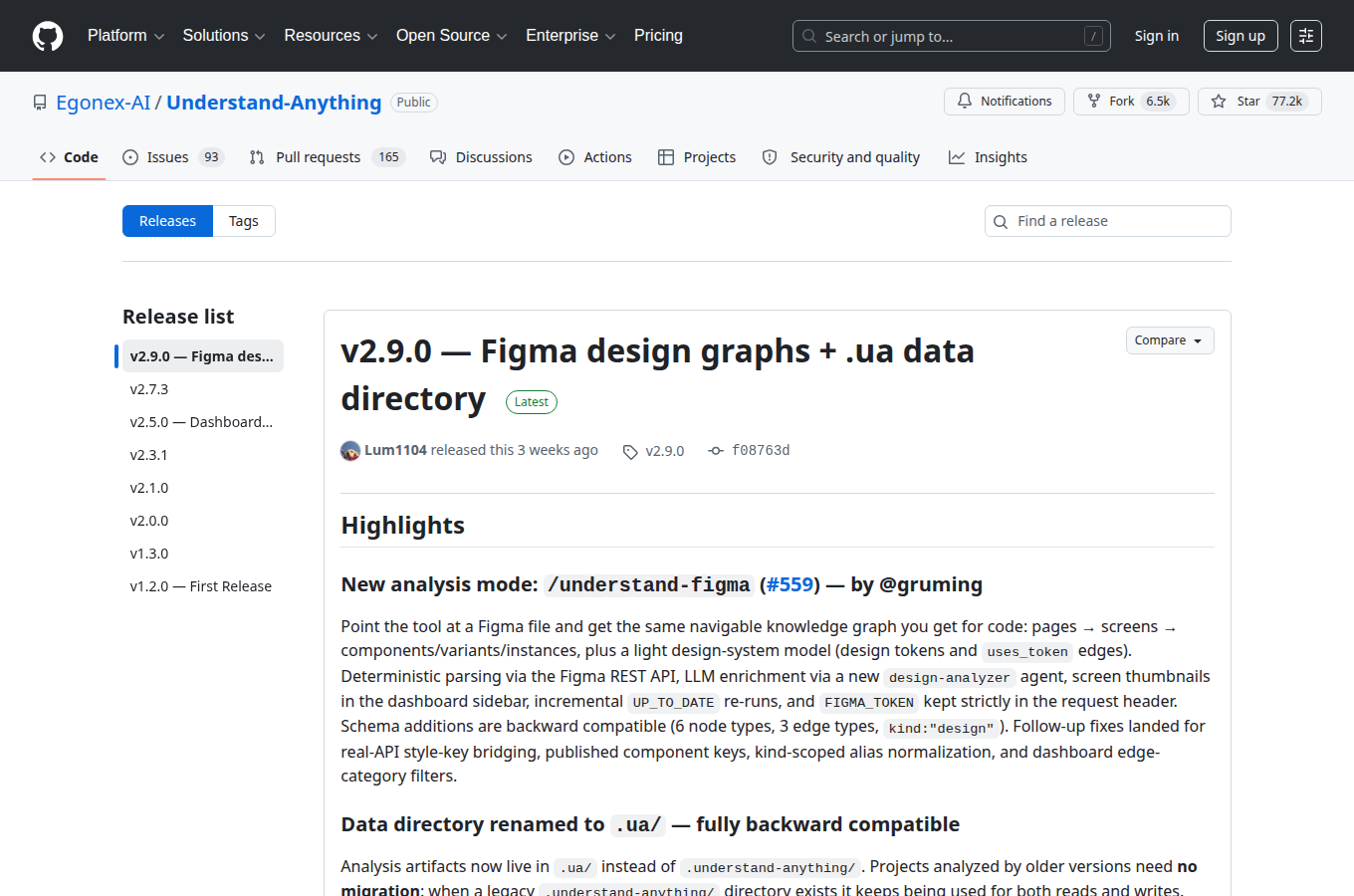
Task: Click the star count 77.2k
Action: click(1287, 102)
